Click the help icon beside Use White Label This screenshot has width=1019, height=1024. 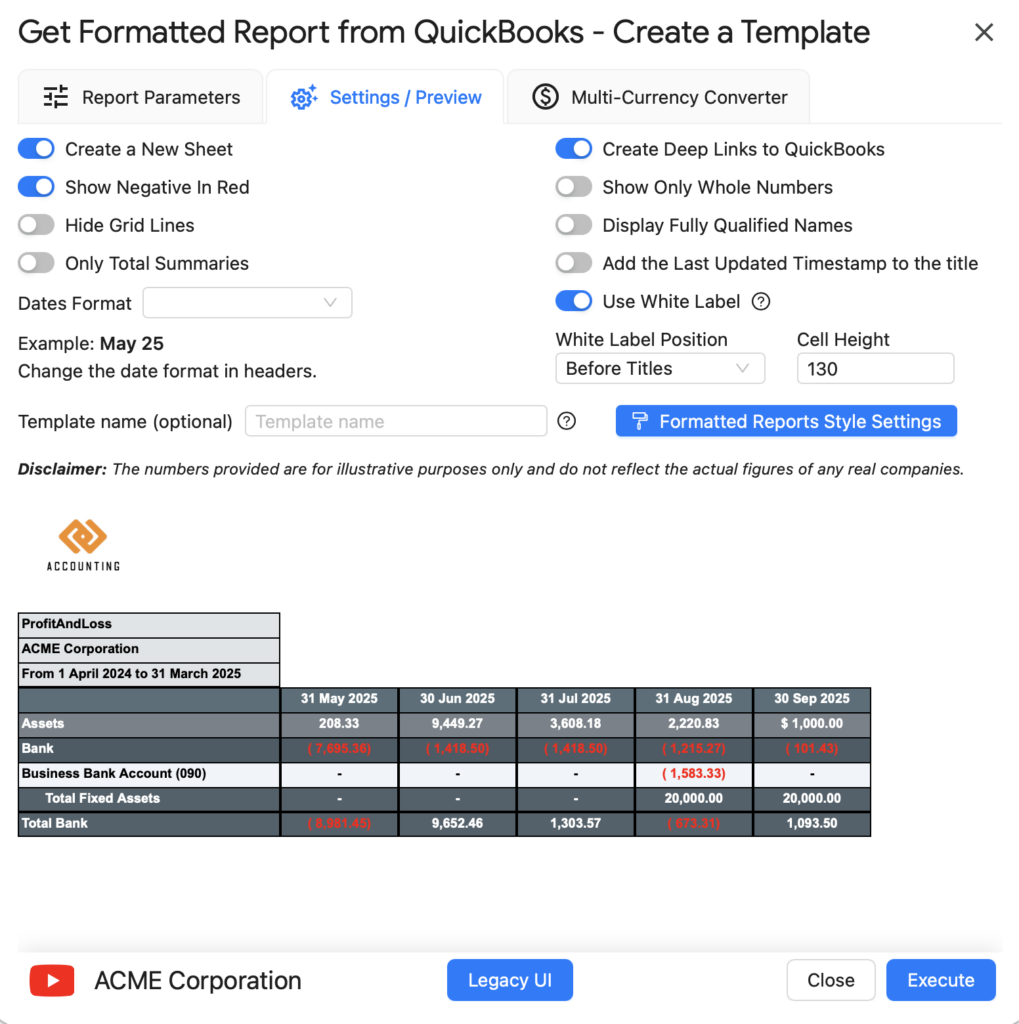coord(761,302)
